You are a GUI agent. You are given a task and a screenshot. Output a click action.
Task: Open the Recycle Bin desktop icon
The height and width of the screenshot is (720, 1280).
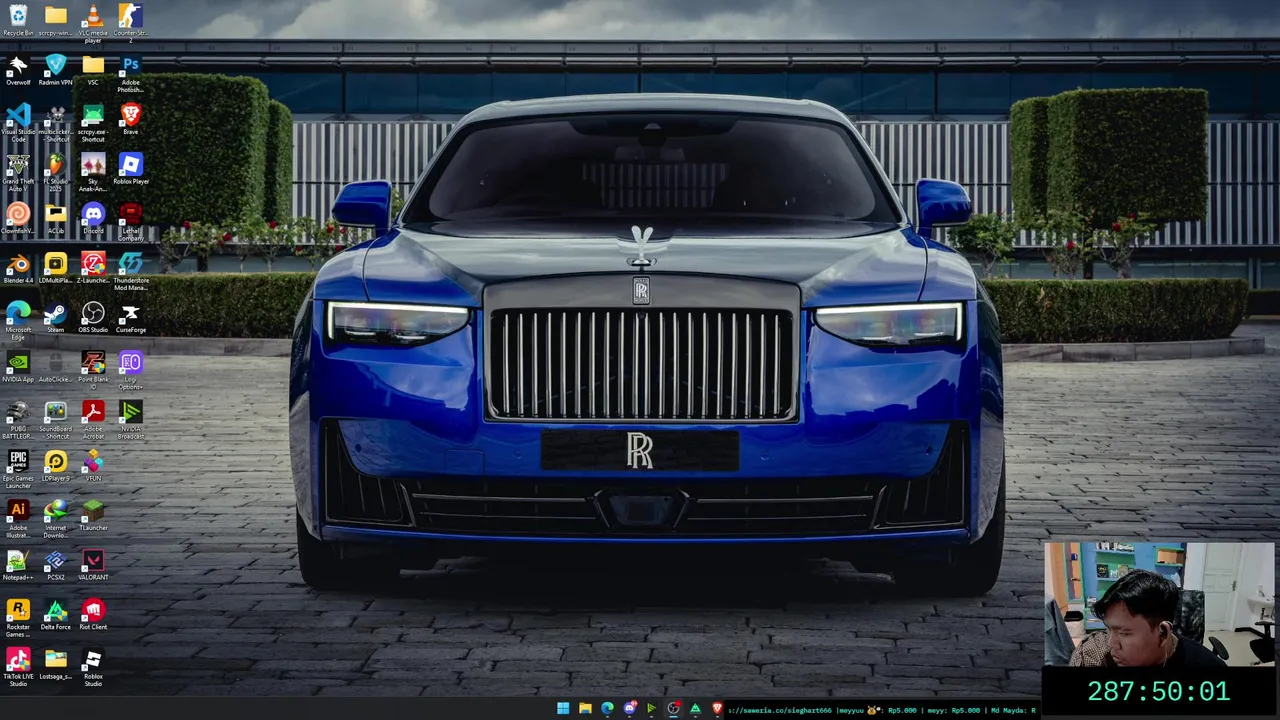click(x=18, y=20)
